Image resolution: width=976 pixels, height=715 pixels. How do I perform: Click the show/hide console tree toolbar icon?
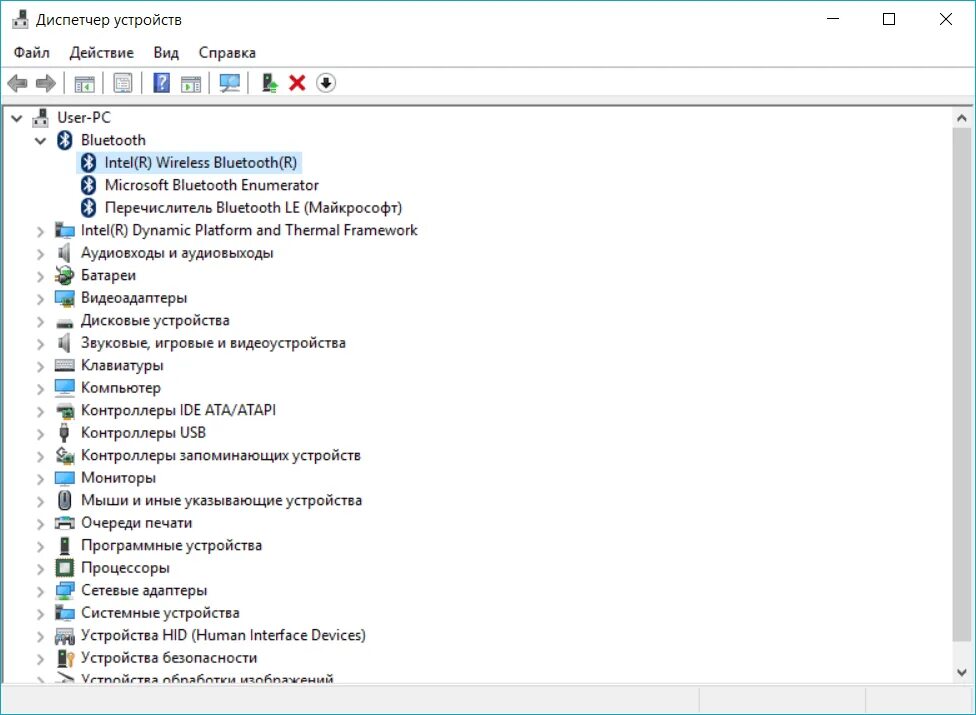[x=84, y=83]
